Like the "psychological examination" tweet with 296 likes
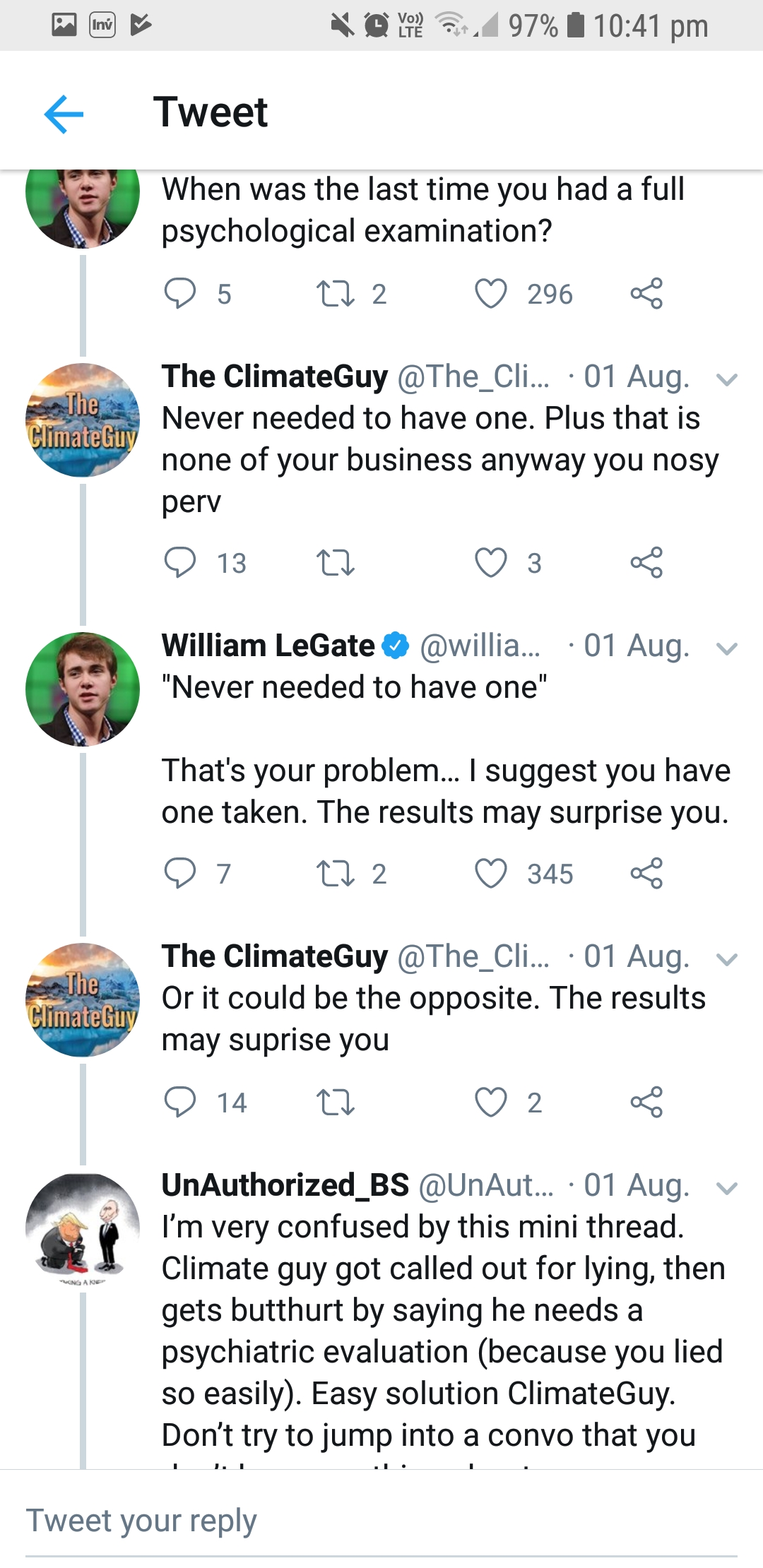The height and width of the screenshot is (1568, 763). tap(490, 294)
